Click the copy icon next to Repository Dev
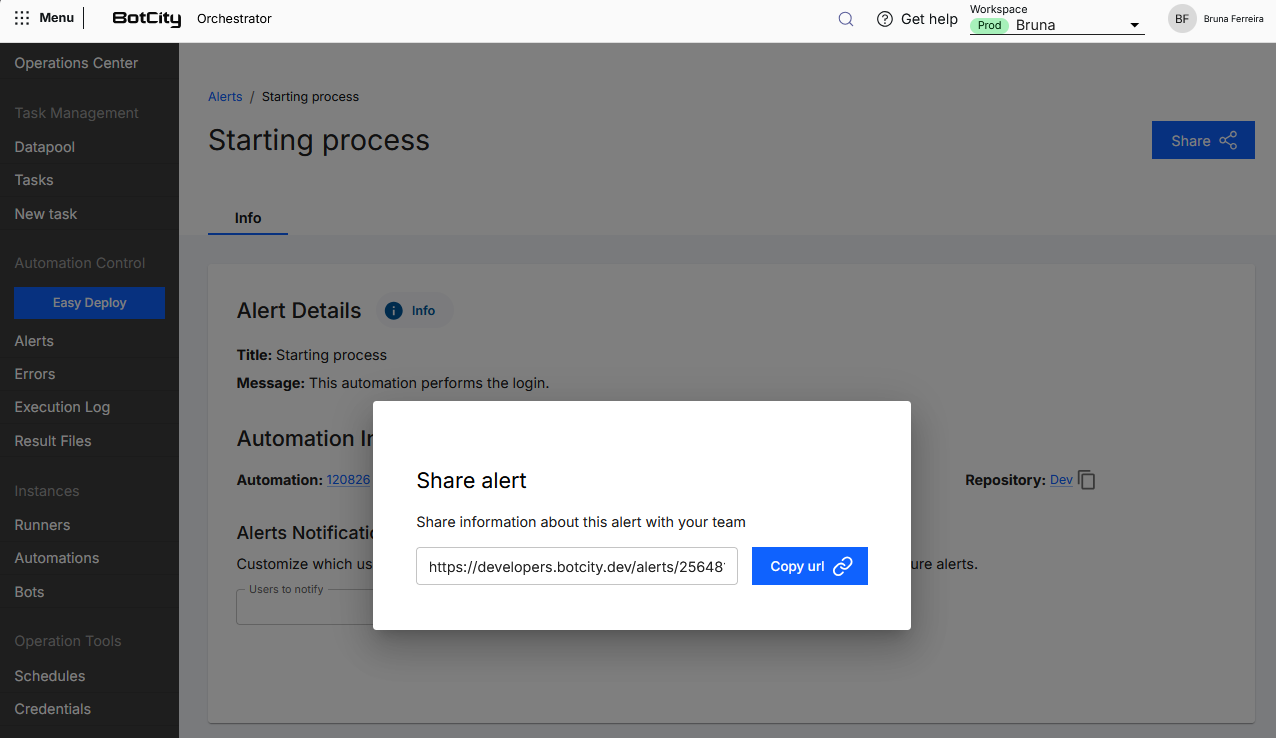The image size is (1276, 738). click(1088, 480)
